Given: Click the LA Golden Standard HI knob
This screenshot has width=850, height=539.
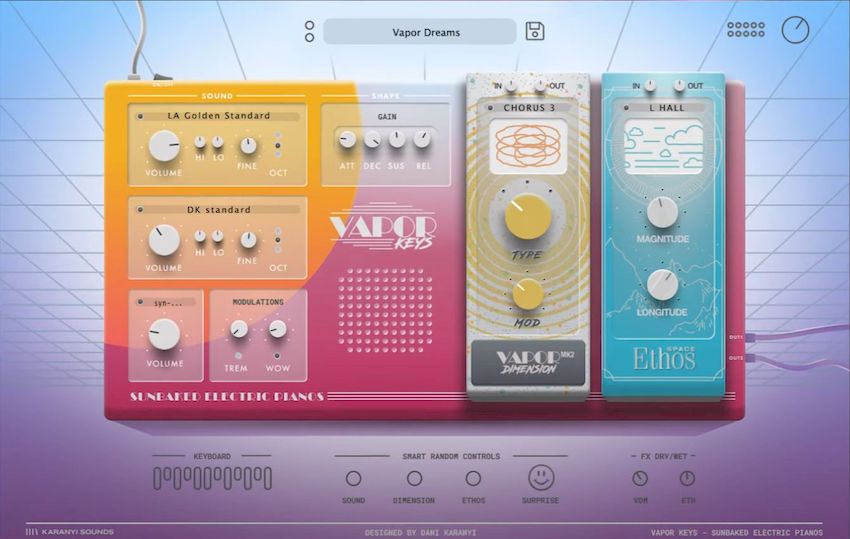Looking at the screenshot, I should (x=200, y=142).
